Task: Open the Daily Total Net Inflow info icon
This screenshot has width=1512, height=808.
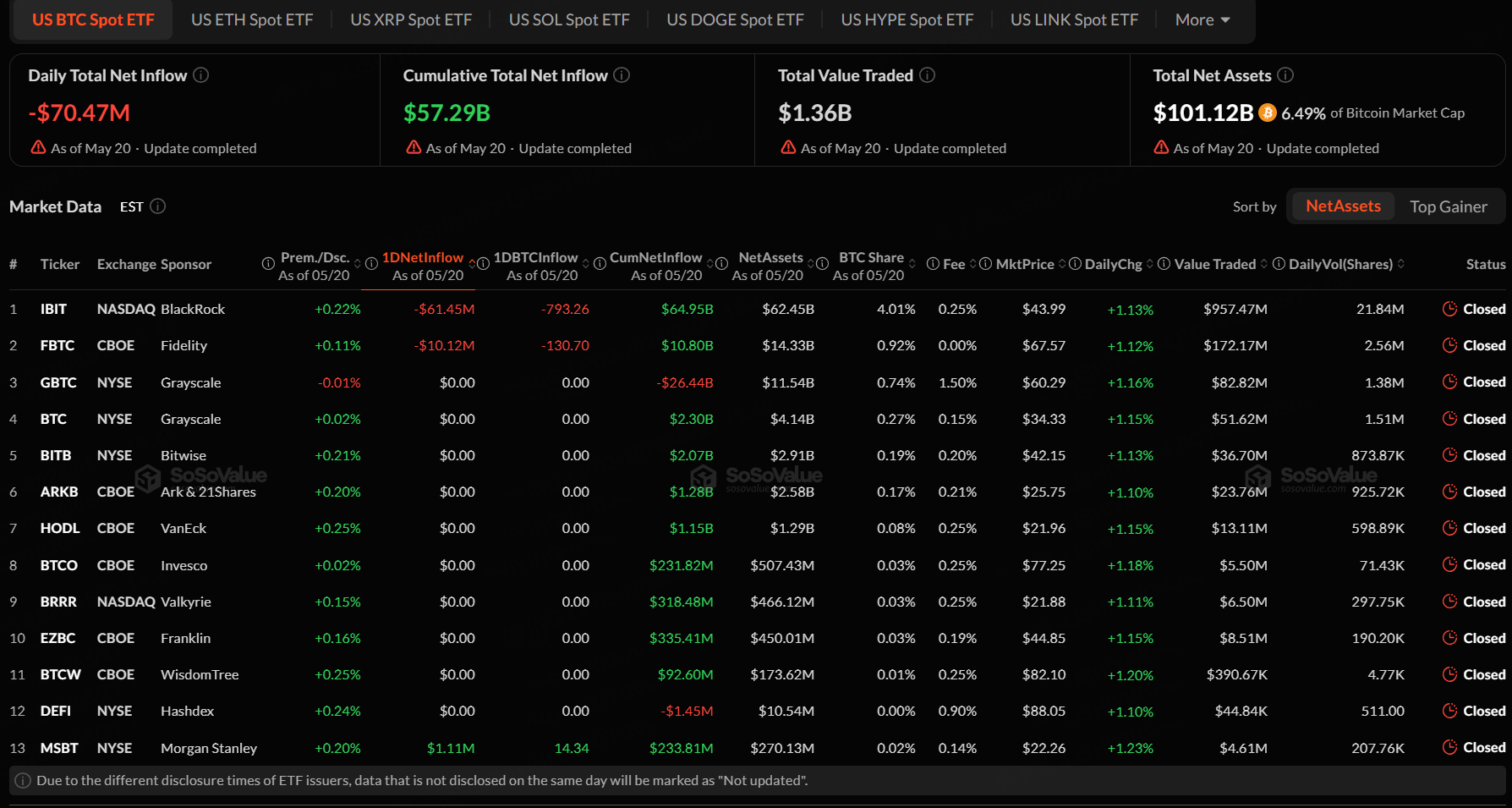Action: coord(201,75)
